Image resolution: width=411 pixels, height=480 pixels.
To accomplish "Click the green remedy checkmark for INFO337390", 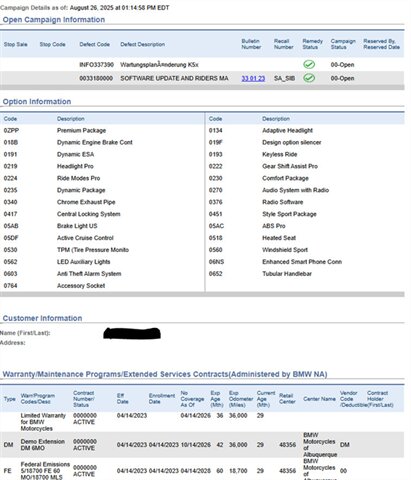I will point(309,64).
